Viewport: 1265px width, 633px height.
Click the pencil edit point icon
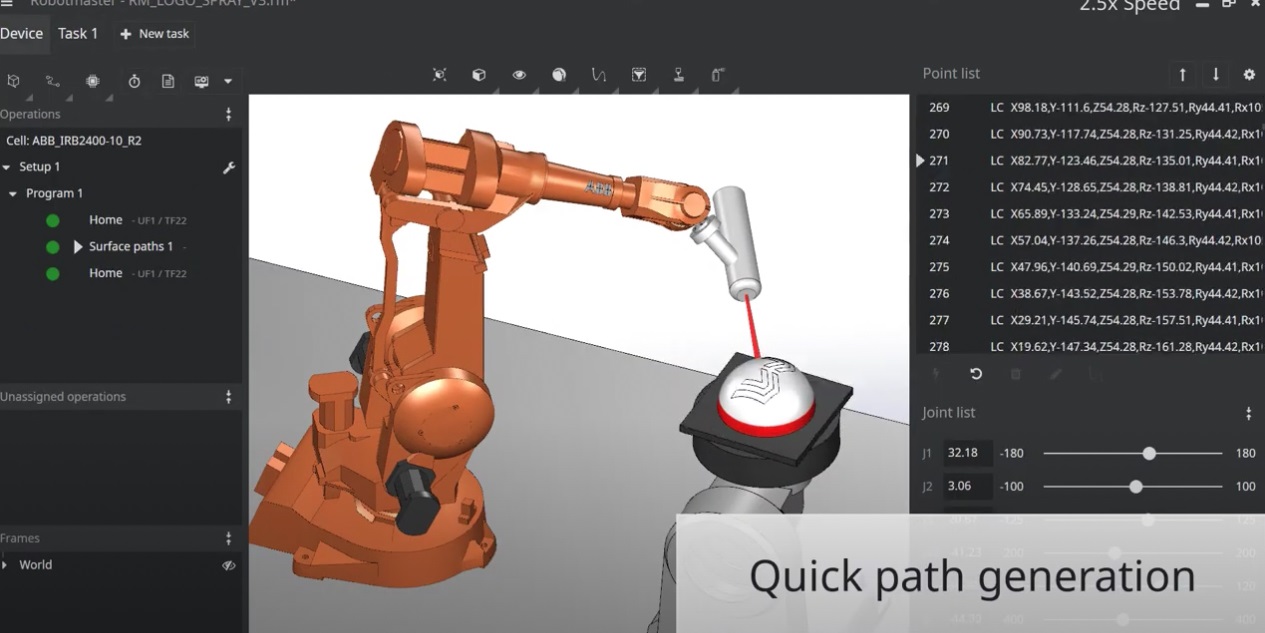point(1056,374)
